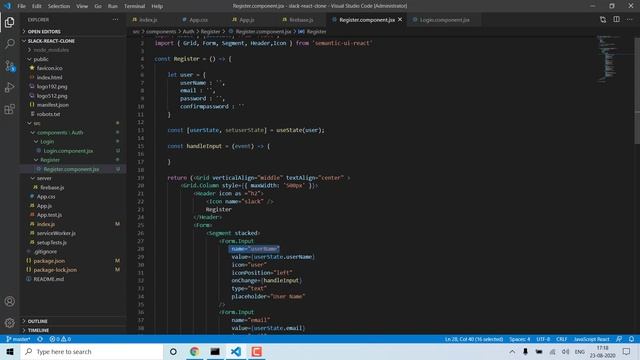
Task: Change encoding via UTF-8 status item
Action: point(543,339)
